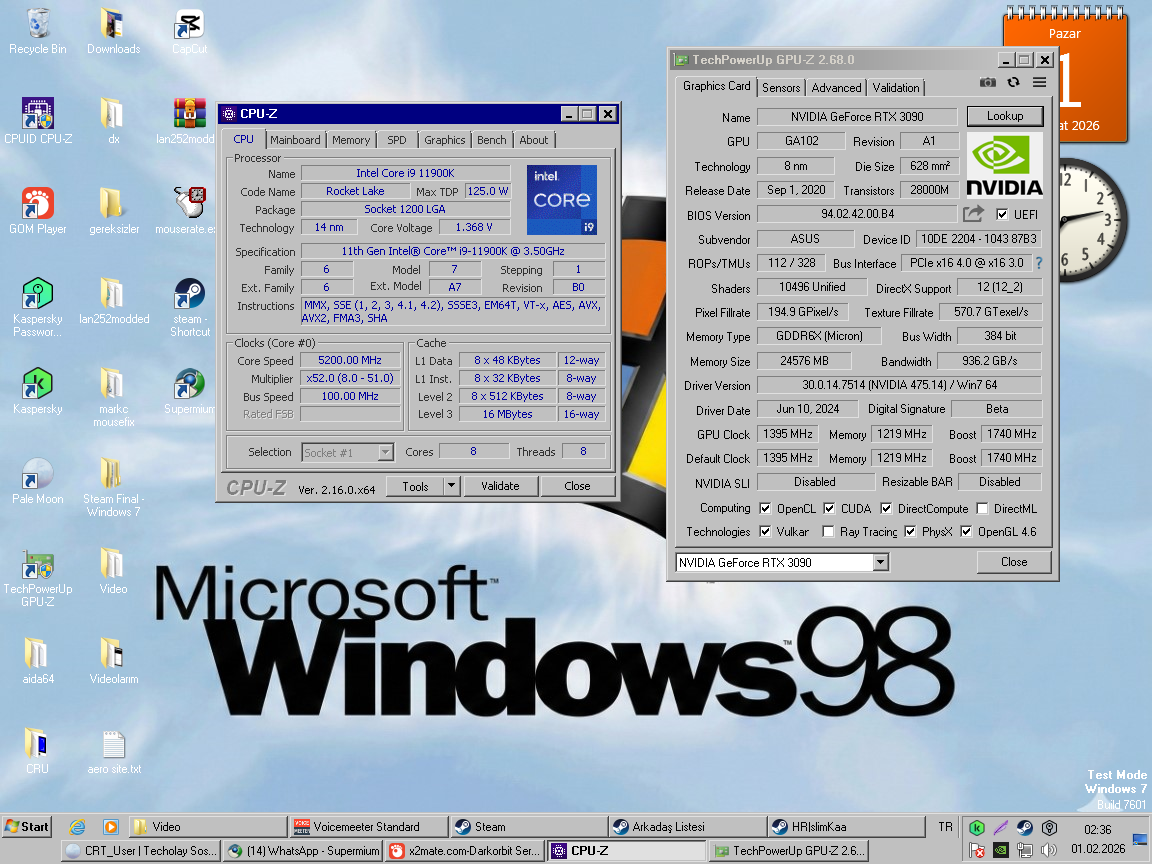
Task: Click the BIOS export share icon
Action: pyautogui.click(x=973, y=214)
